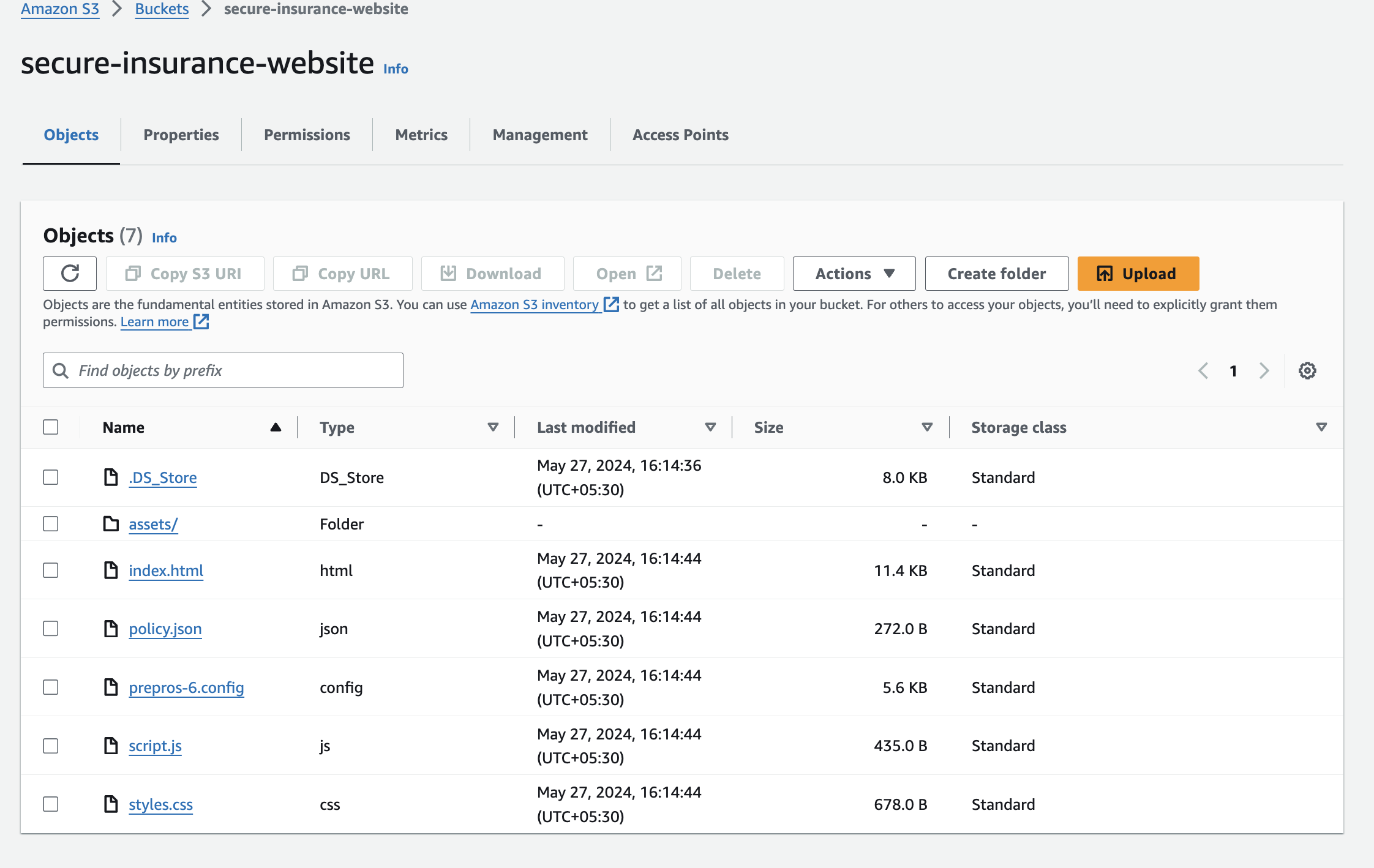Click the file icon beside prepros-6.config
The image size is (1374, 868).
tap(111, 687)
